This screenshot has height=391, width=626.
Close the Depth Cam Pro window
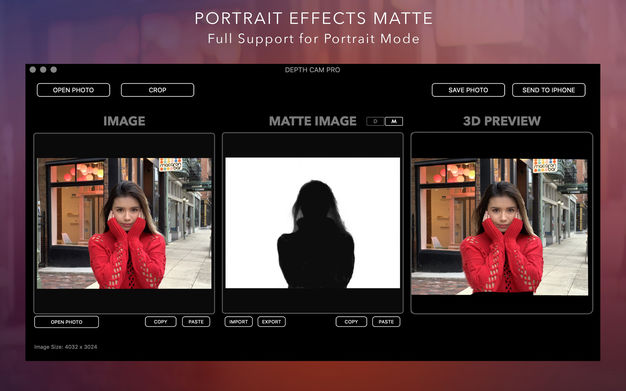(x=33, y=69)
